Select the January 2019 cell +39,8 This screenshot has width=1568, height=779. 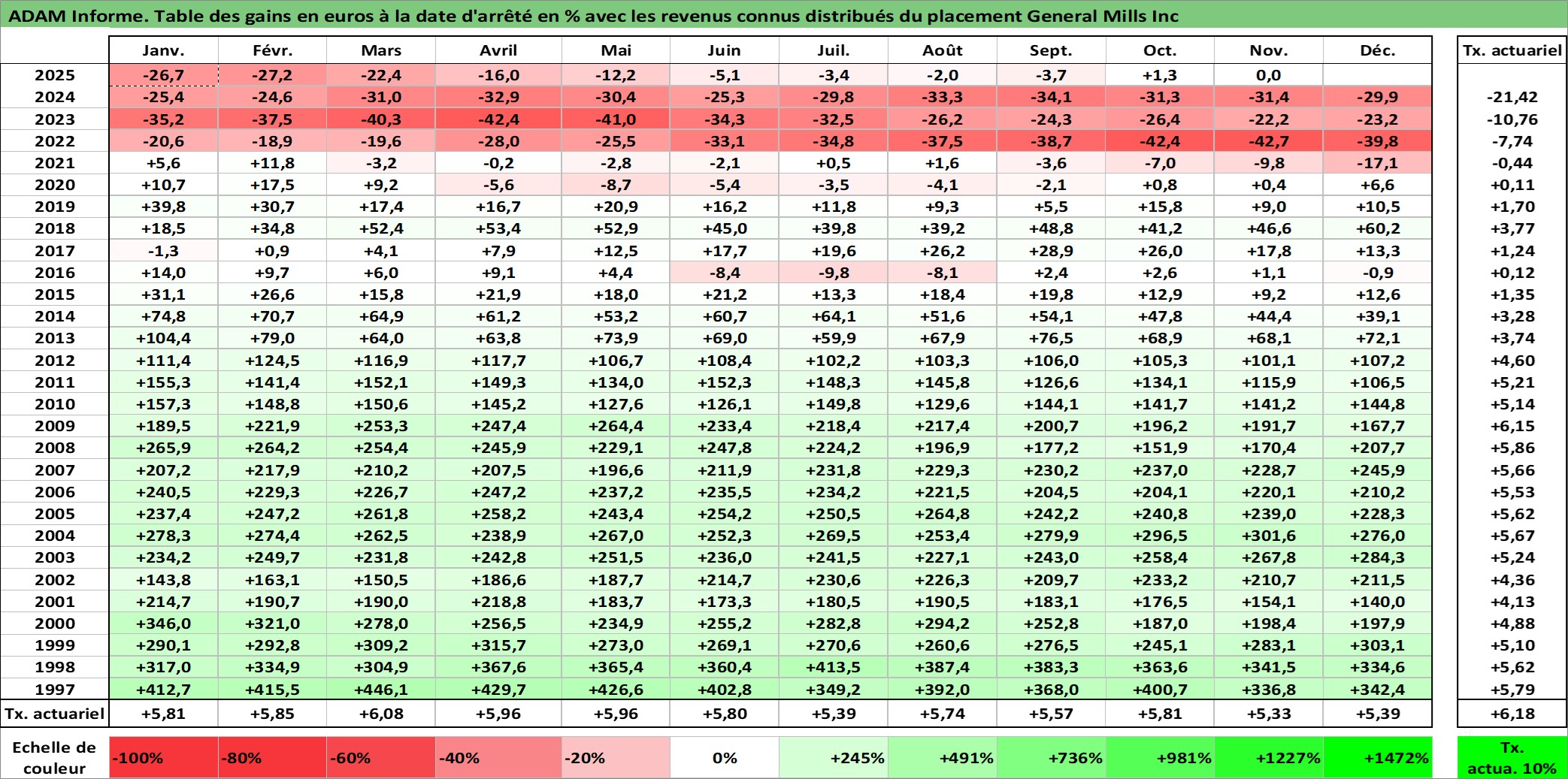pyautogui.click(x=164, y=207)
